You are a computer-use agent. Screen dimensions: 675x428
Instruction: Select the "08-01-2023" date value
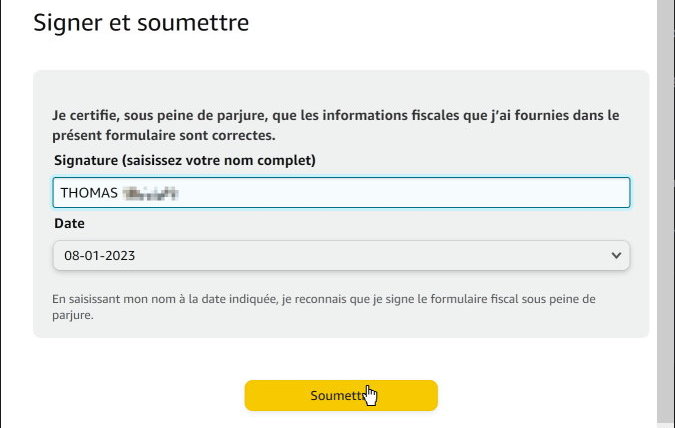[x=99, y=255]
